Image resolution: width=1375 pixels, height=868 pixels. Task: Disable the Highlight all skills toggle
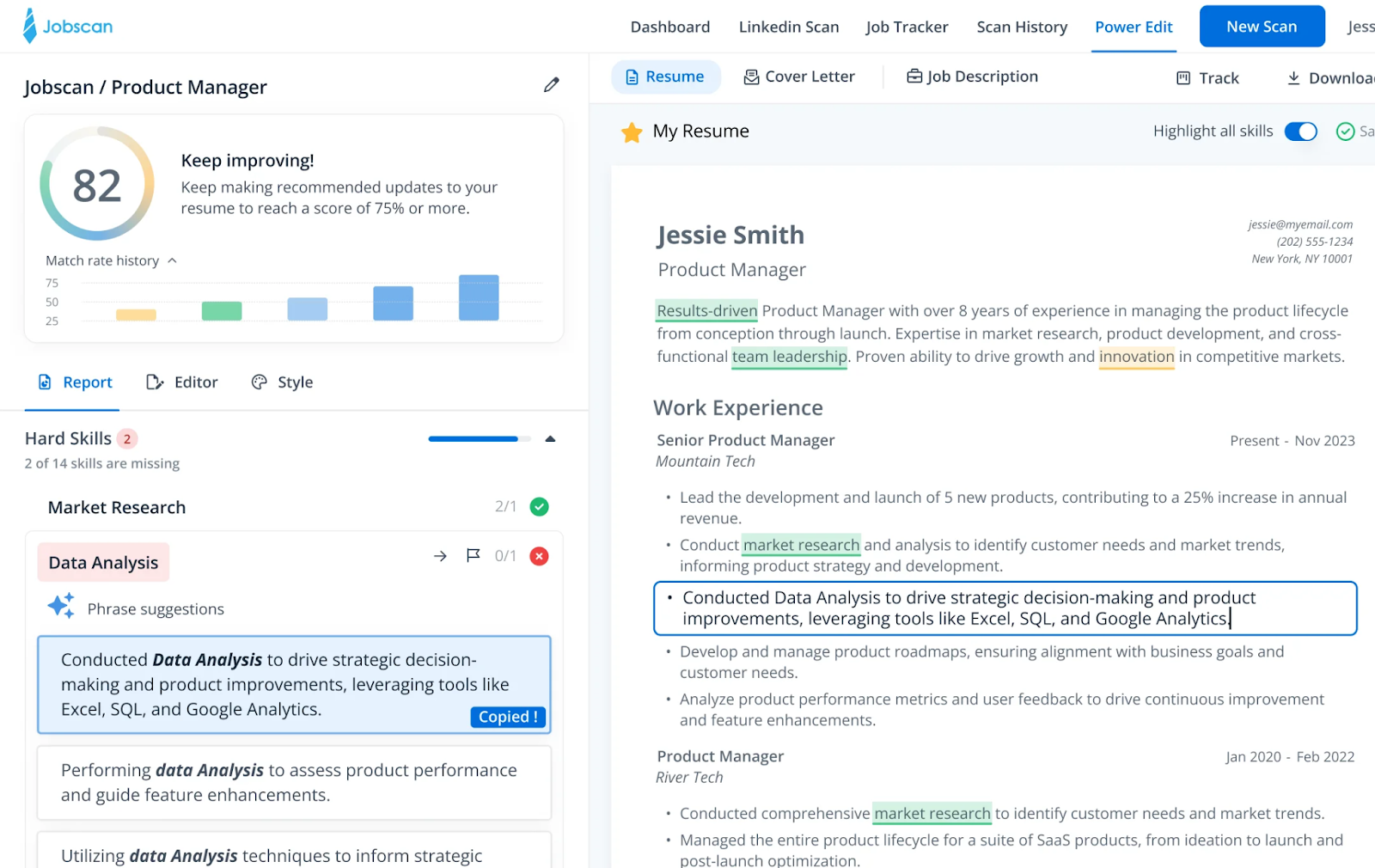pos(1300,131)
